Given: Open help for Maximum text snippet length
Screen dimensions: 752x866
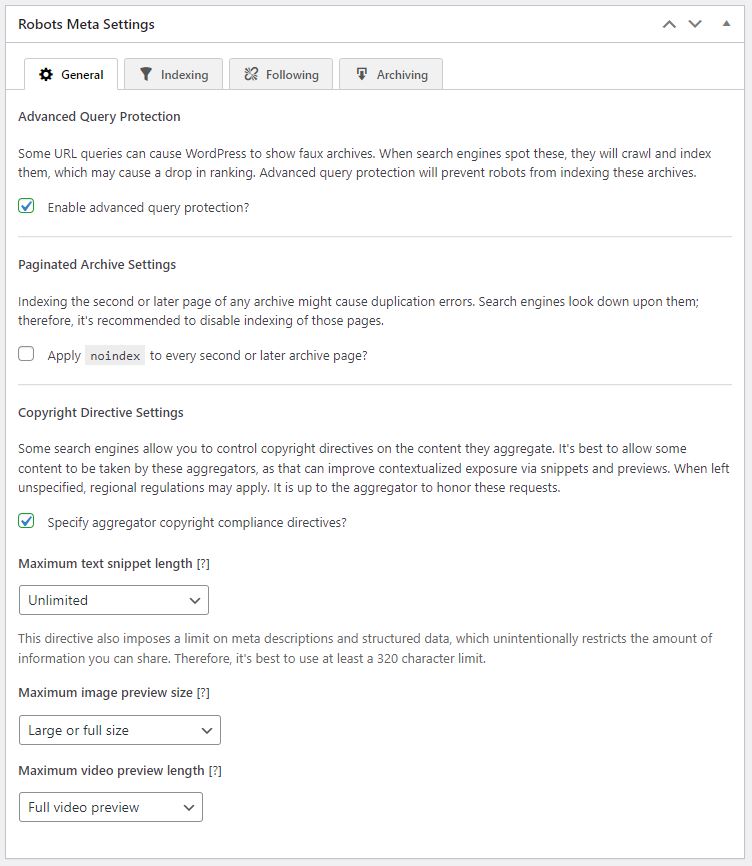Looking at the screenshot, I should (x=203, y=564).
